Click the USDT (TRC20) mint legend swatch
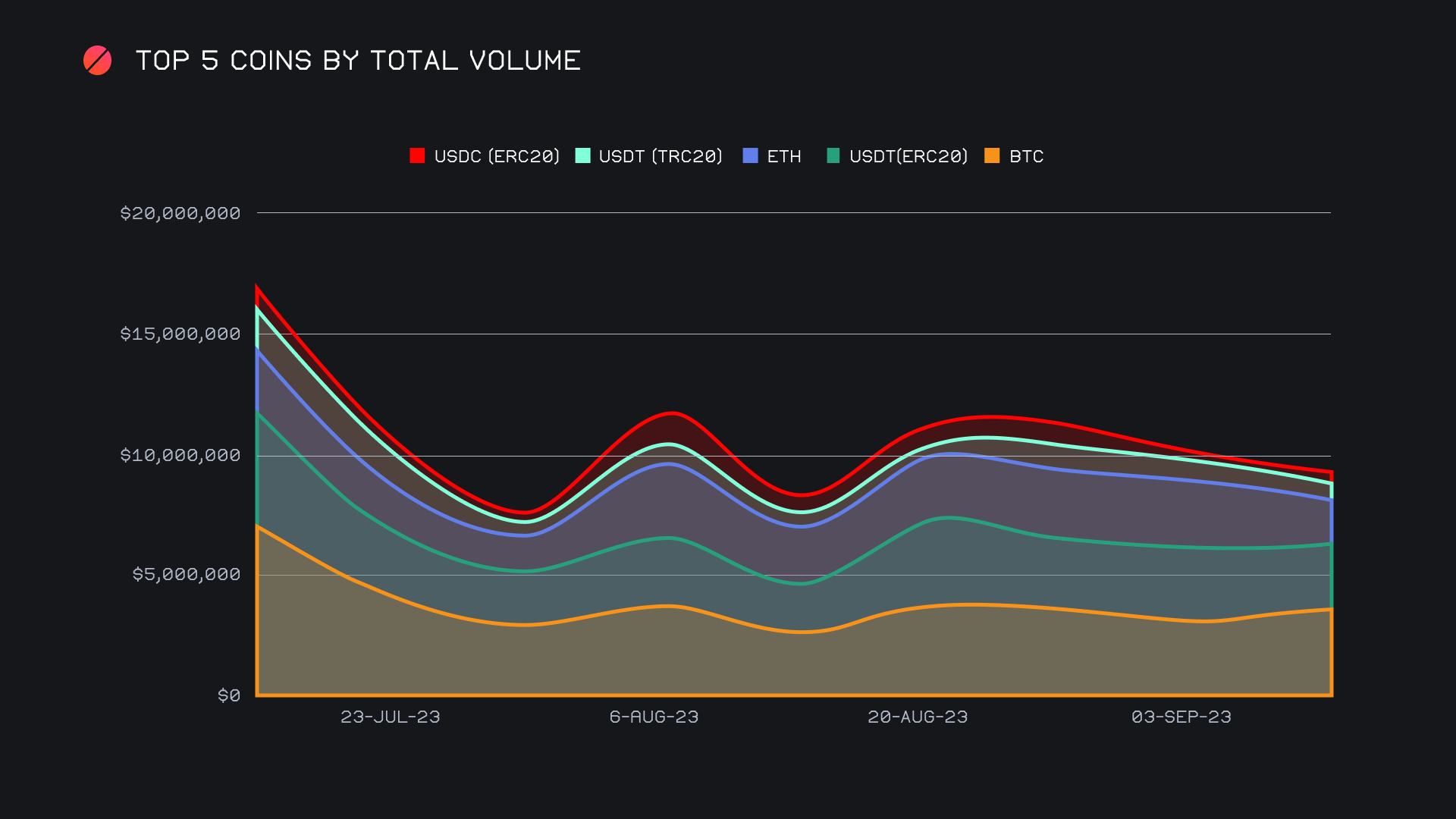The image size is (1456, 819). click(x=582, y=155)
